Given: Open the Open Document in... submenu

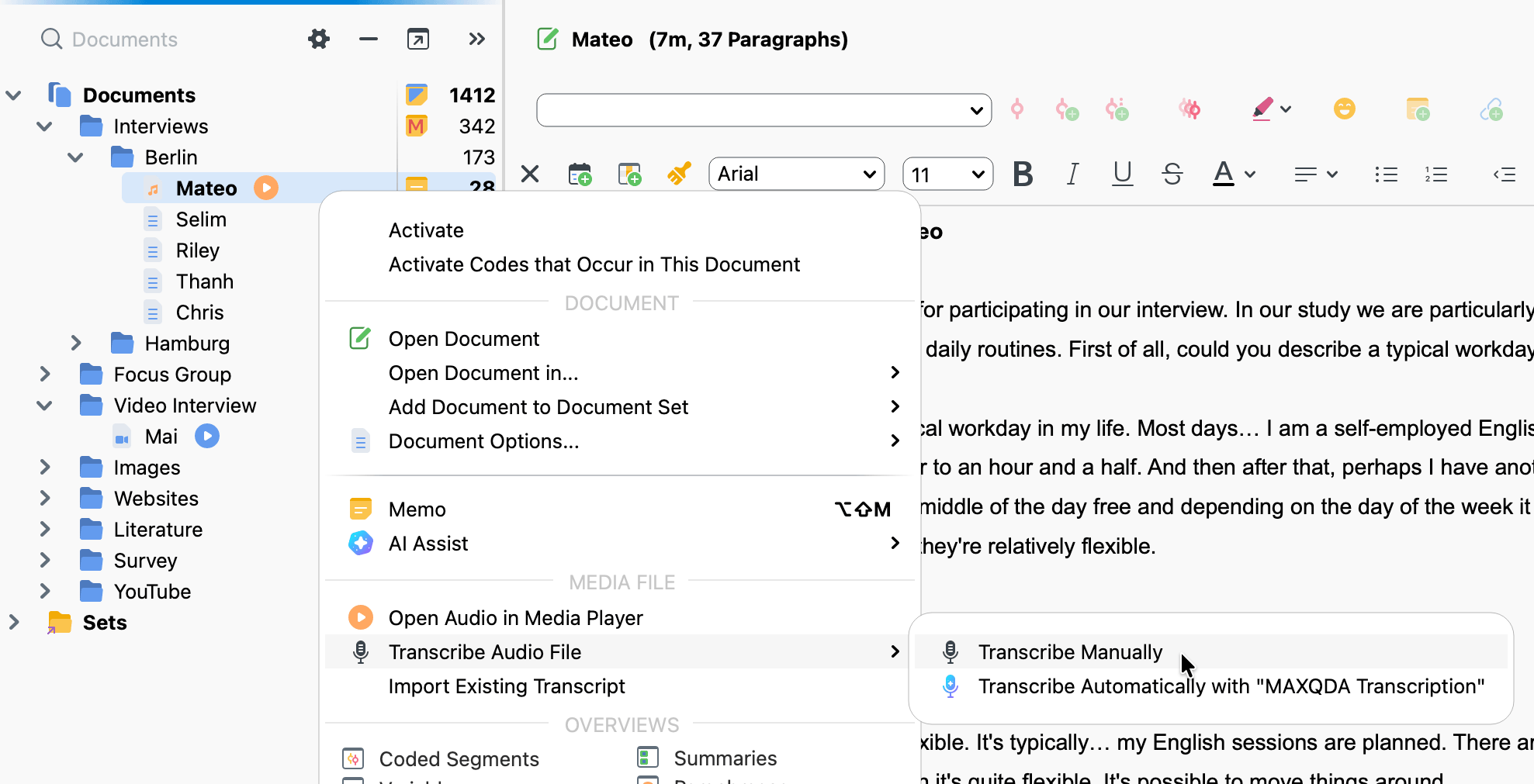Looking at the screenshot, I should 619,373.
